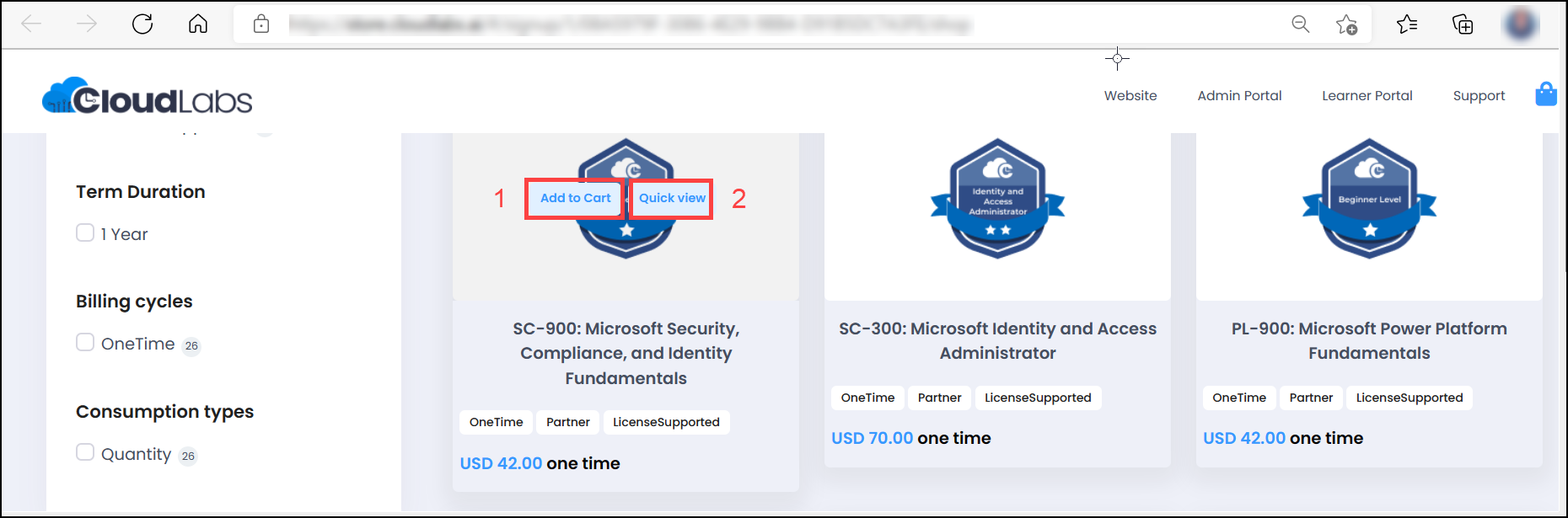Click the Partner tag on SC-900 card
This screenshot has height=518, width=1568.
click(x=568, y=422)
